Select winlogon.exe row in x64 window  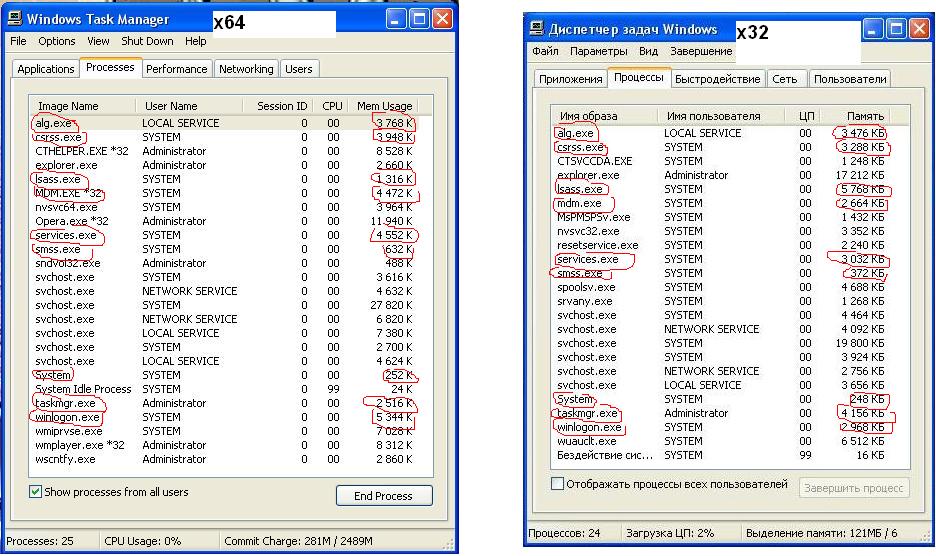(x=224, y=417)
